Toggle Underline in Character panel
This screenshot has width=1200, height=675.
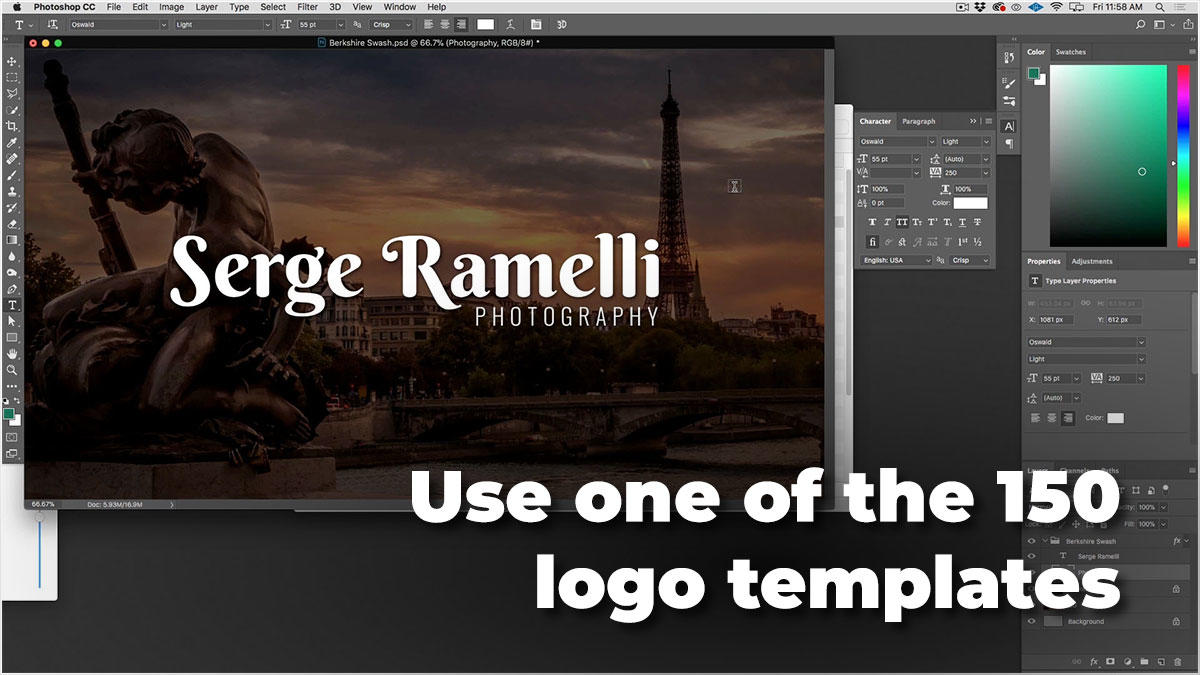(x=962, y=222)
